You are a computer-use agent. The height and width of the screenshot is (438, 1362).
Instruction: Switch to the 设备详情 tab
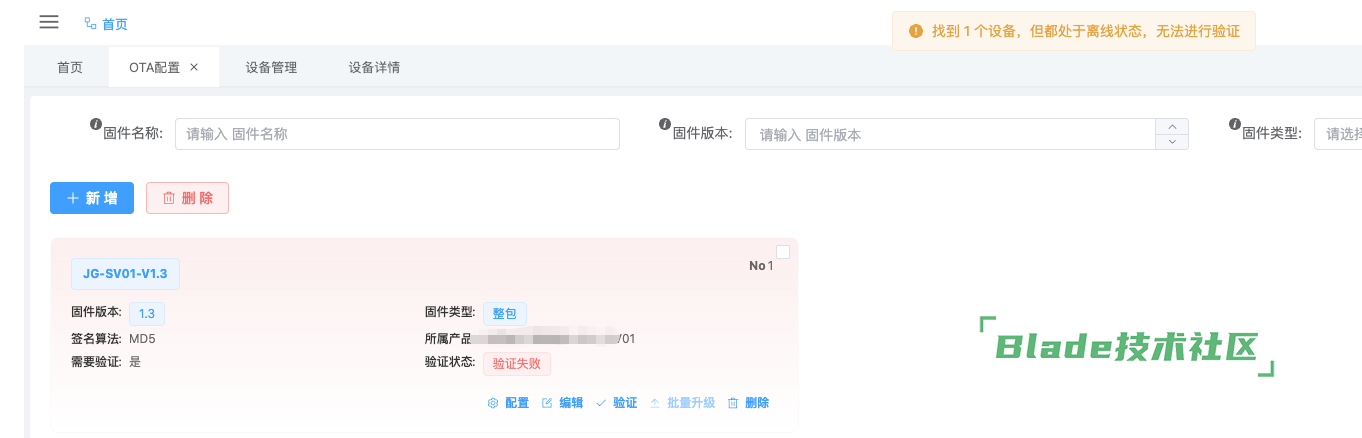[x=374, y=68]
